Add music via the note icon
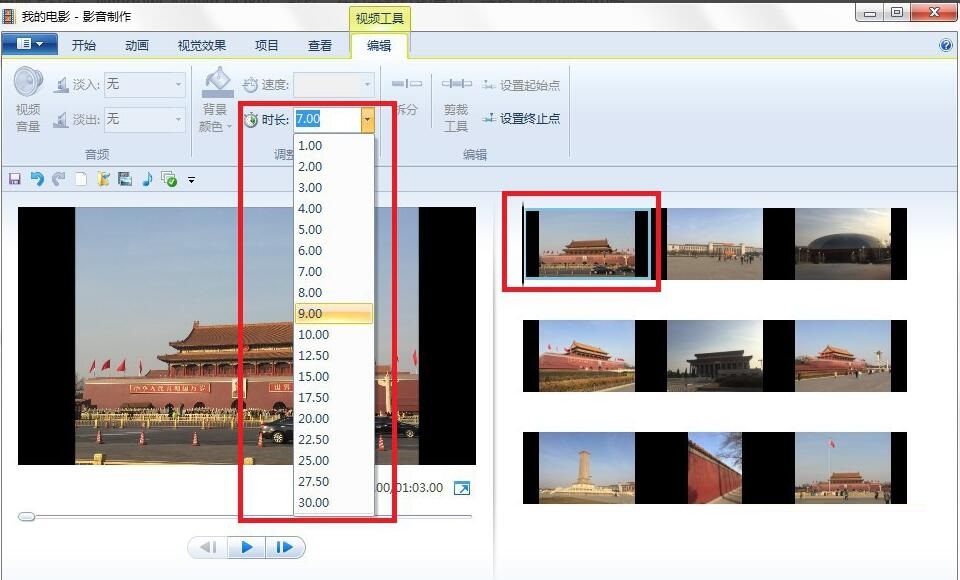Image resolution: width=960 pixels, height=580 pixels. tap(147, 179)
